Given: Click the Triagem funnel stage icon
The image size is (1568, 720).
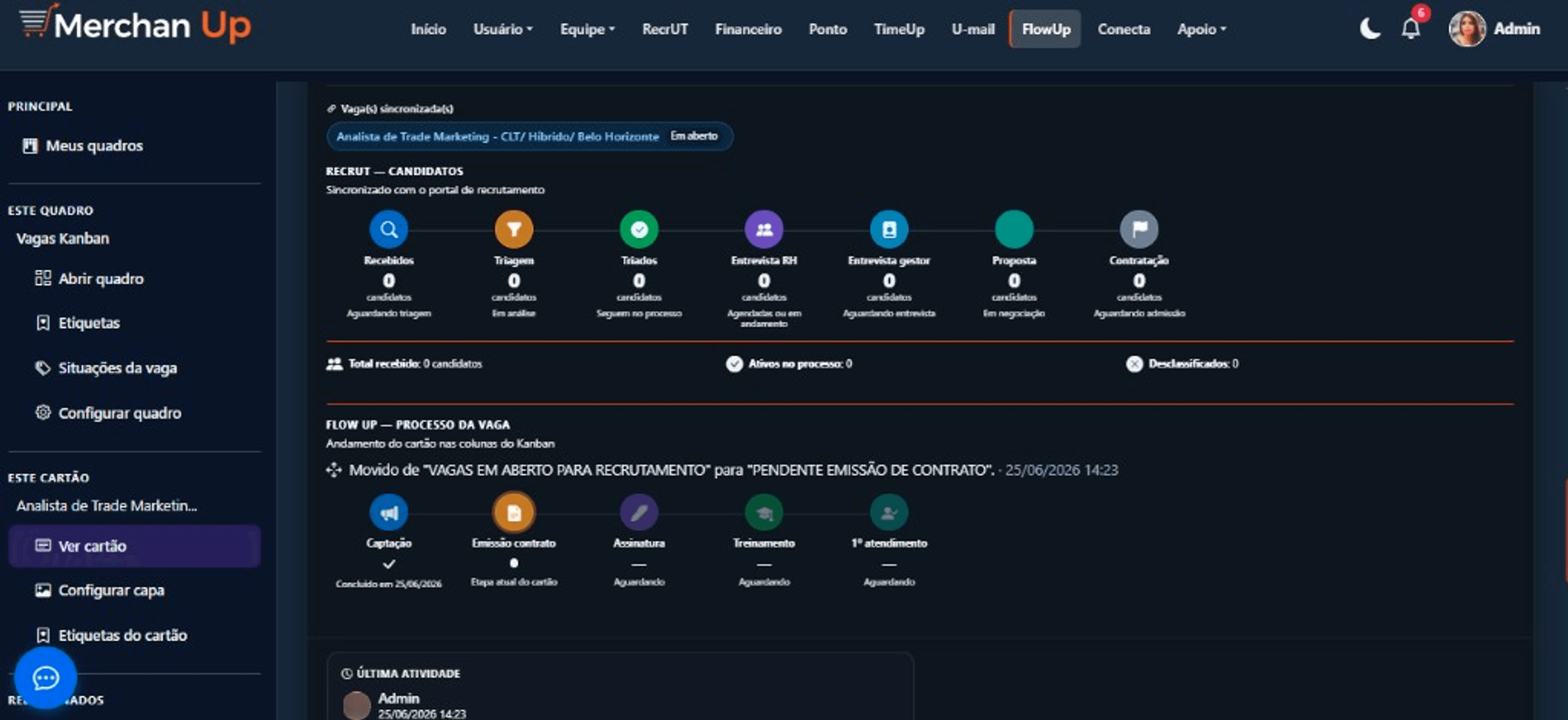Looking at the screenshot, I should pyautogui.click(x=514, y=230).
